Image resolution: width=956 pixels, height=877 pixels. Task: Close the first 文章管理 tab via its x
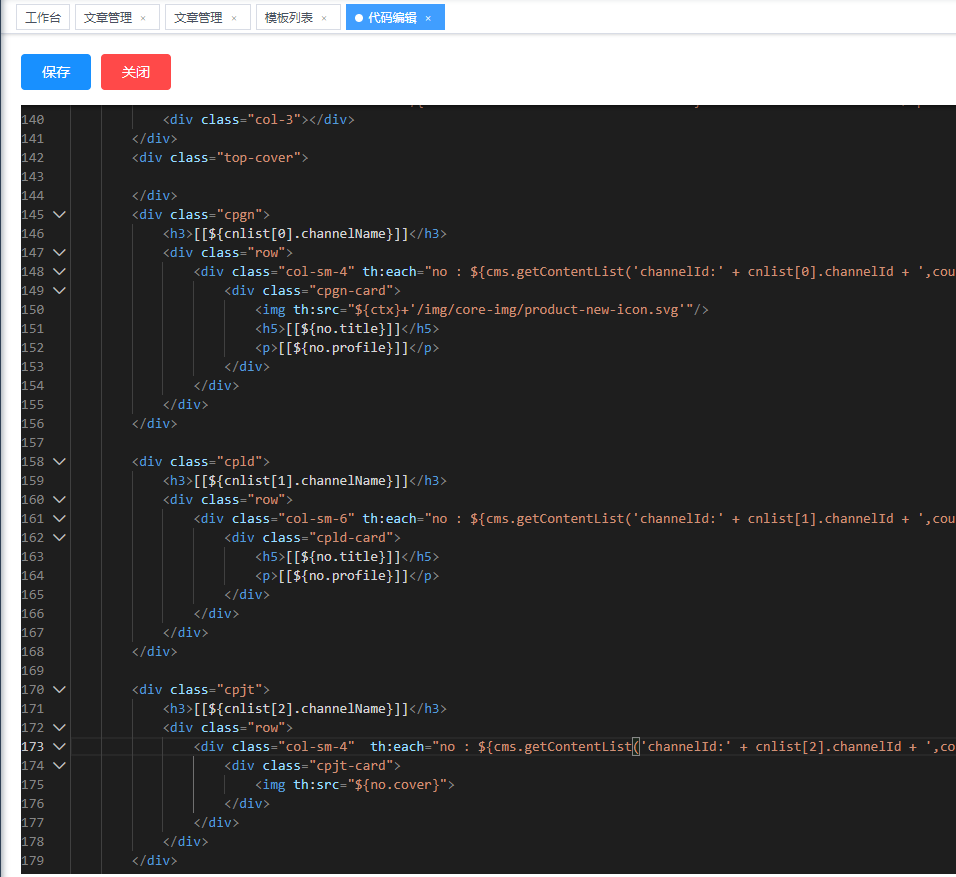click(143, 18)
